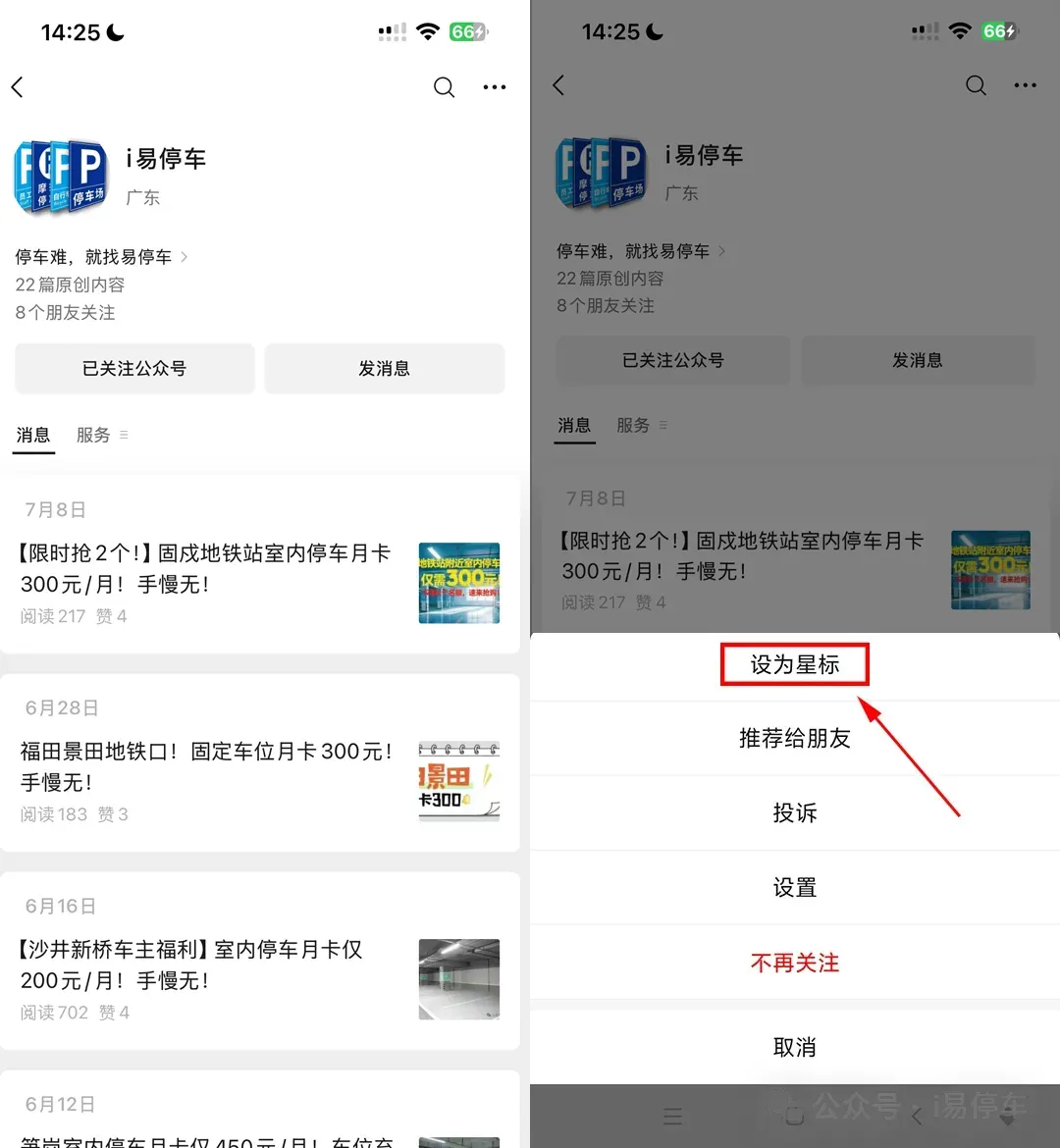
Task: Tap the 景田 卡300 article thumbnail
Action: click(459, 781)
